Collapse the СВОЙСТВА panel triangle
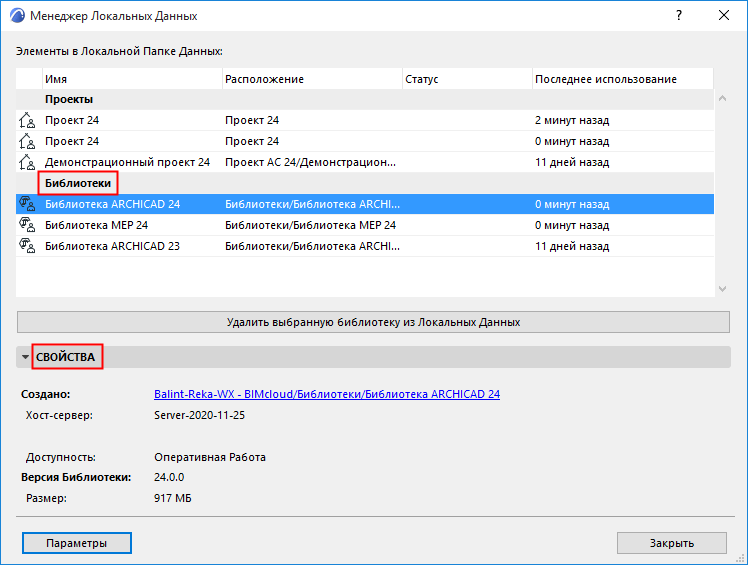 (25, 357)
